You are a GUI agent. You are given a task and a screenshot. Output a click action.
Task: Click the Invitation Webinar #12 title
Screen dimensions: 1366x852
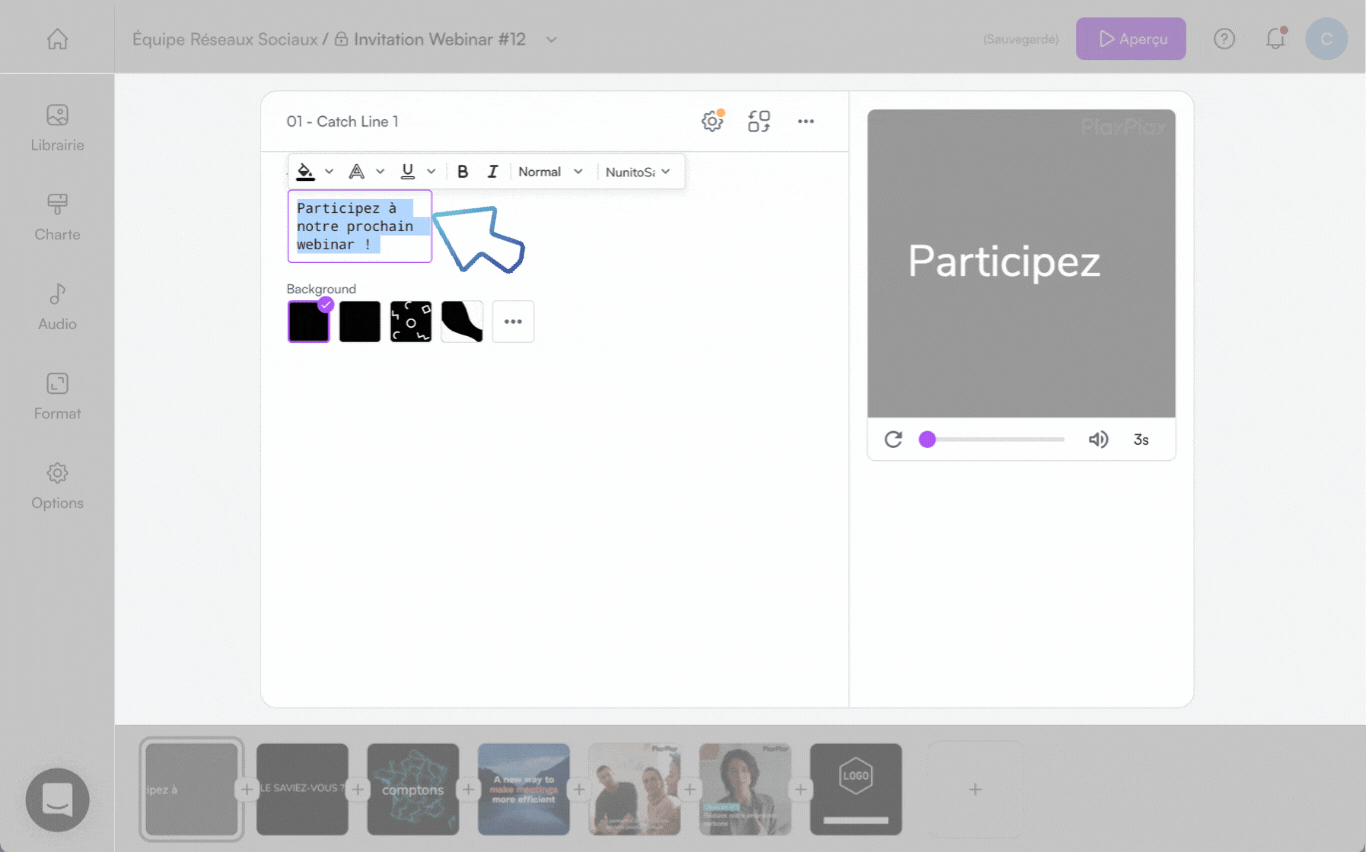coord(440,39)
